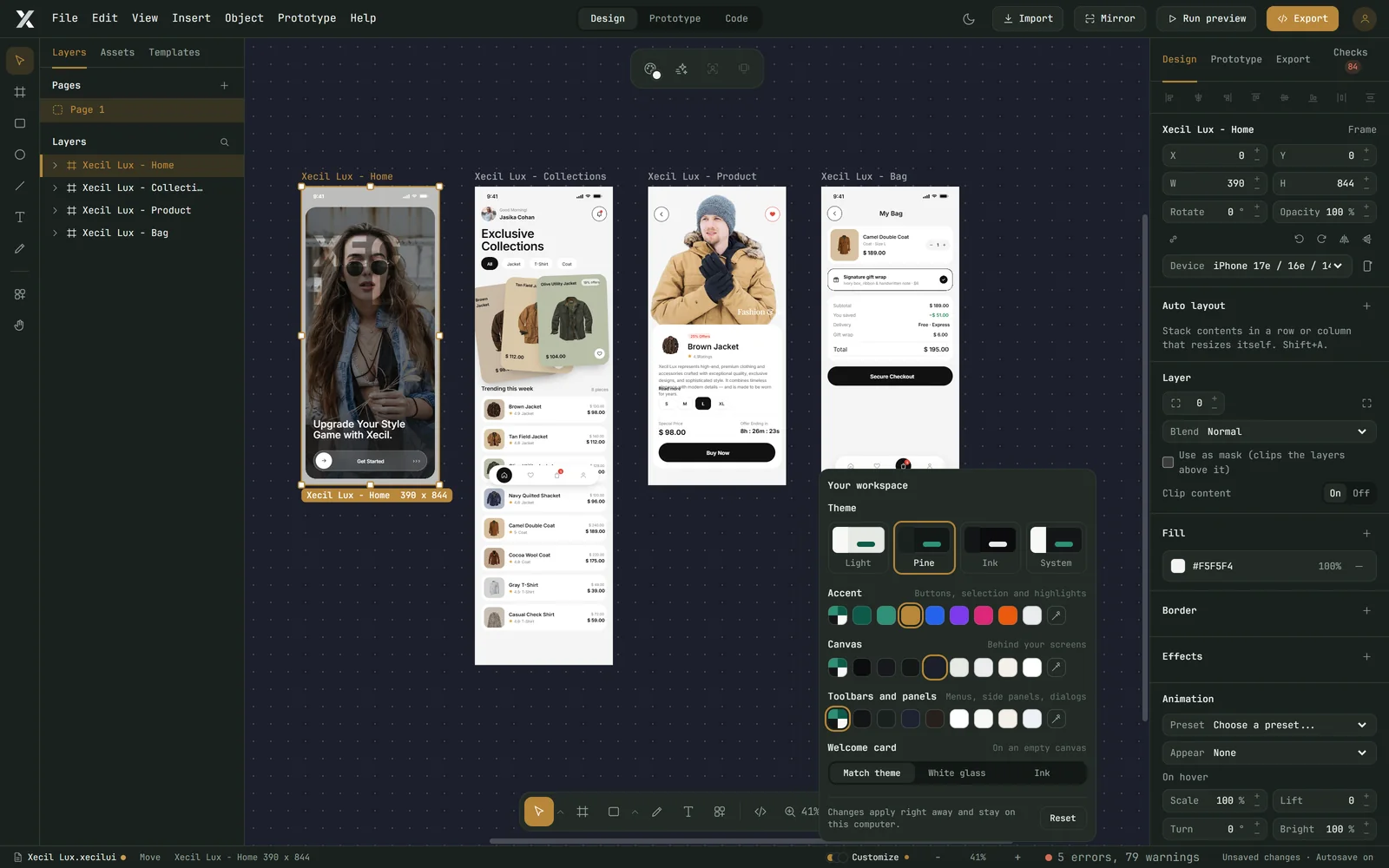Open the Blend mode dropdown

pyautogui.click(x=1269, y=431)
